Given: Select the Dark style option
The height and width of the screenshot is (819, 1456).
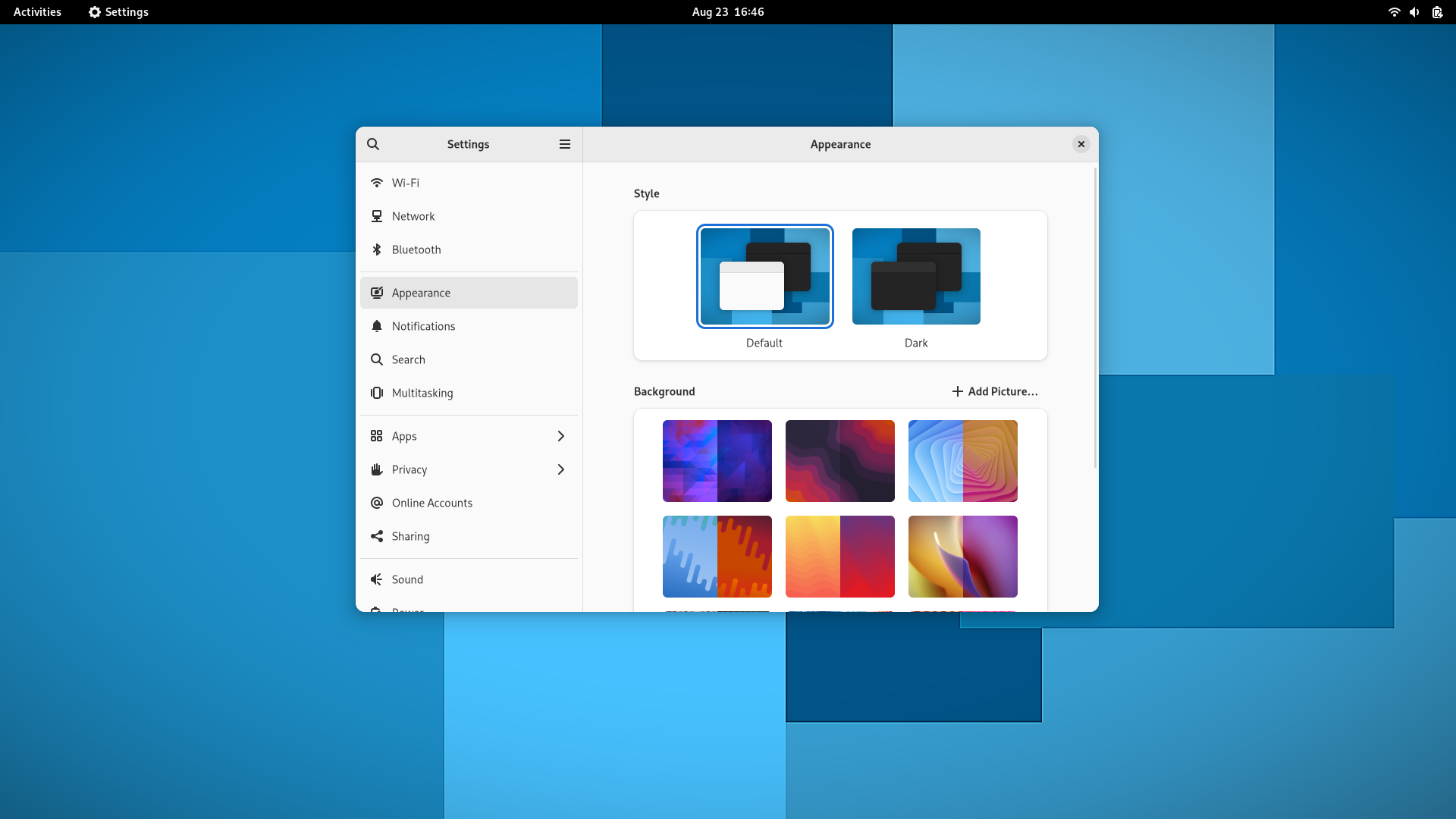Looking at the screenshot, I should (916, 277).
